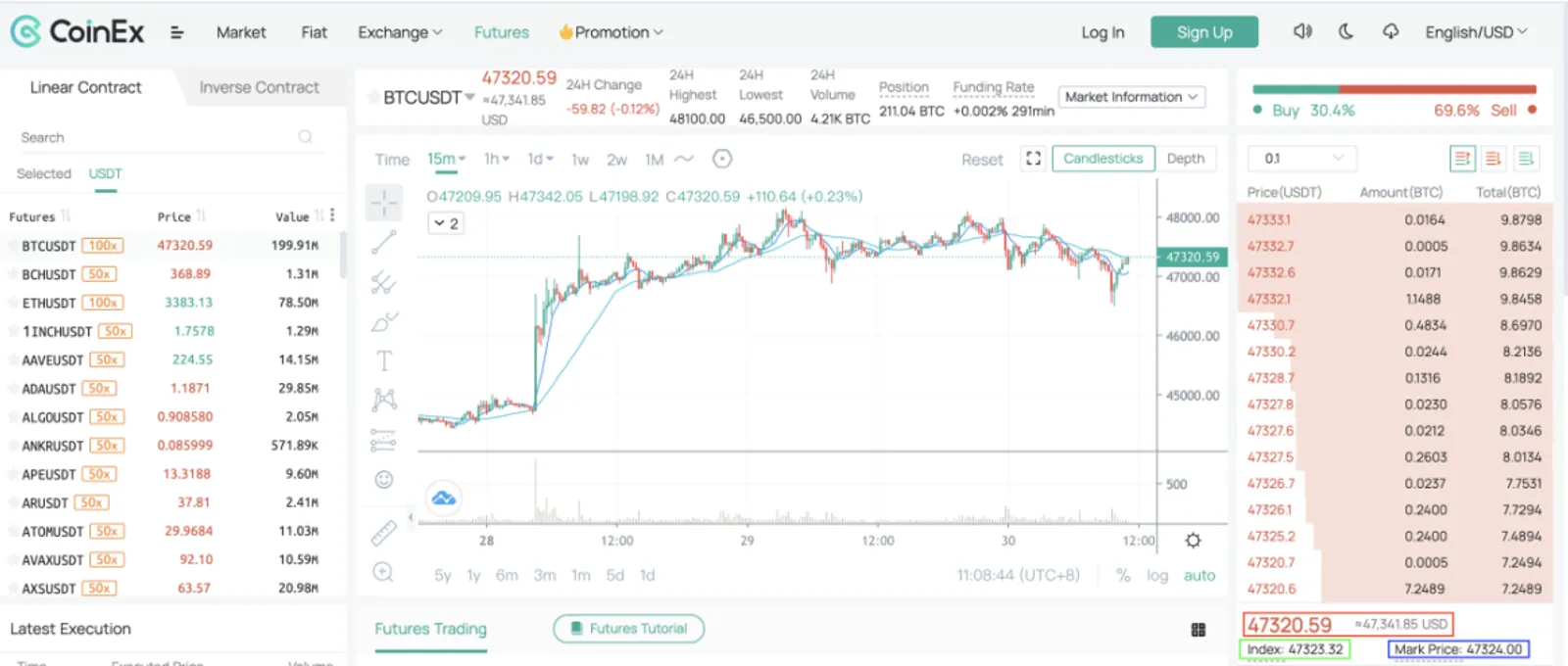Show sell orders only view
1568x666 pixels.
(1494, 159)
